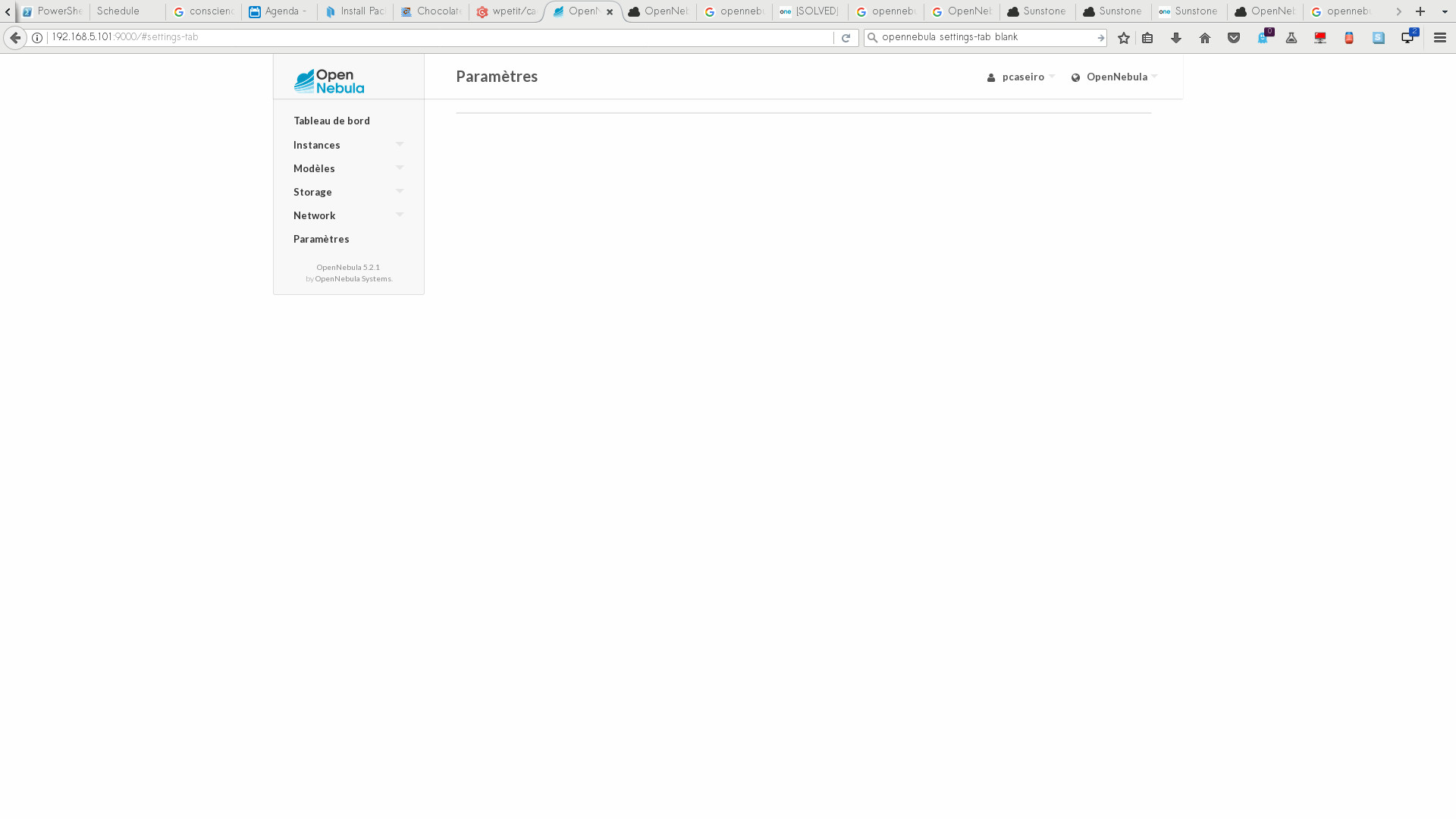Click the Home toolbar icon
Screen dimensions: 1456x819
[x=1205, y=37]
